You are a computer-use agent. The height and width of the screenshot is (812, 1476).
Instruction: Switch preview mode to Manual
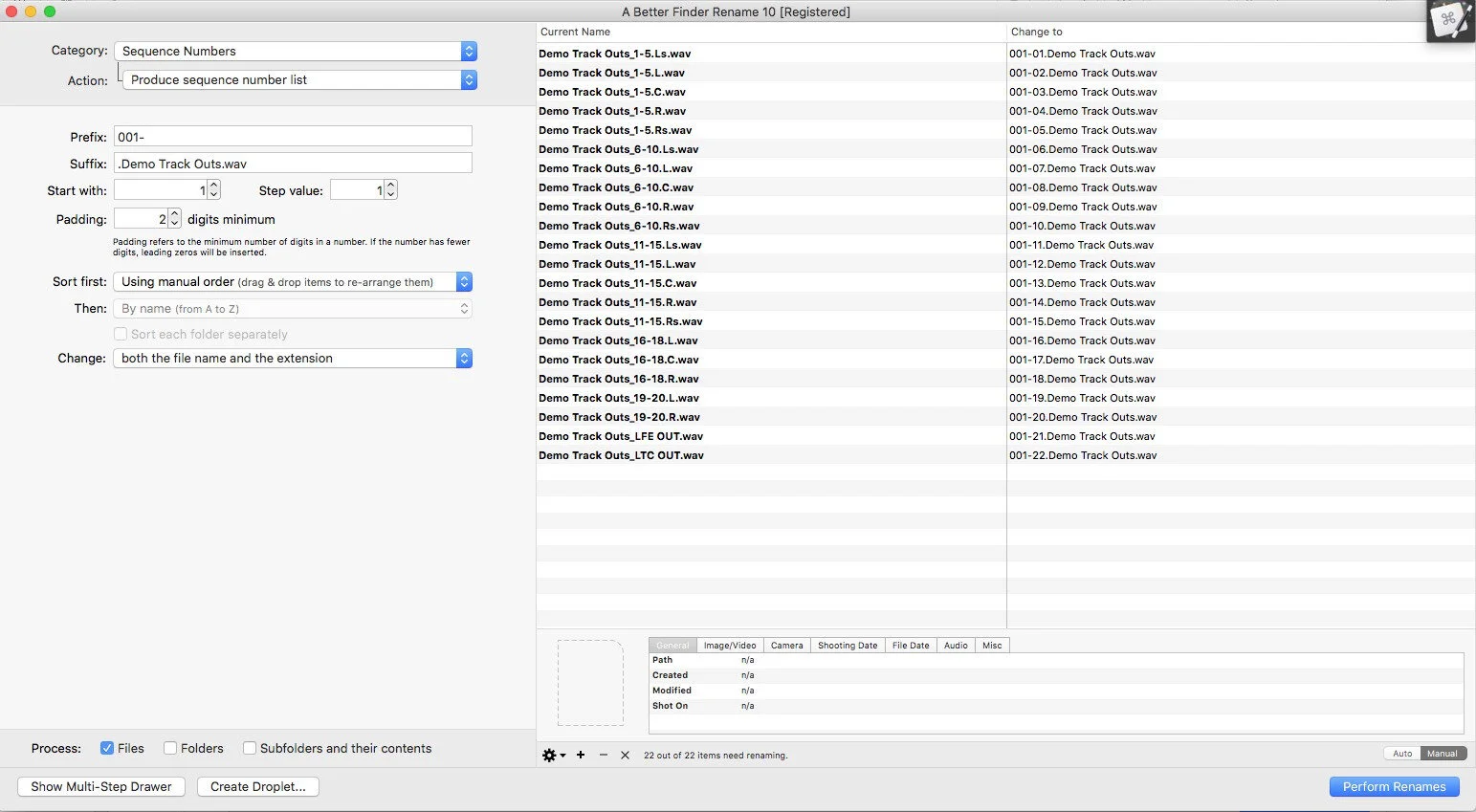(1443, 754)
